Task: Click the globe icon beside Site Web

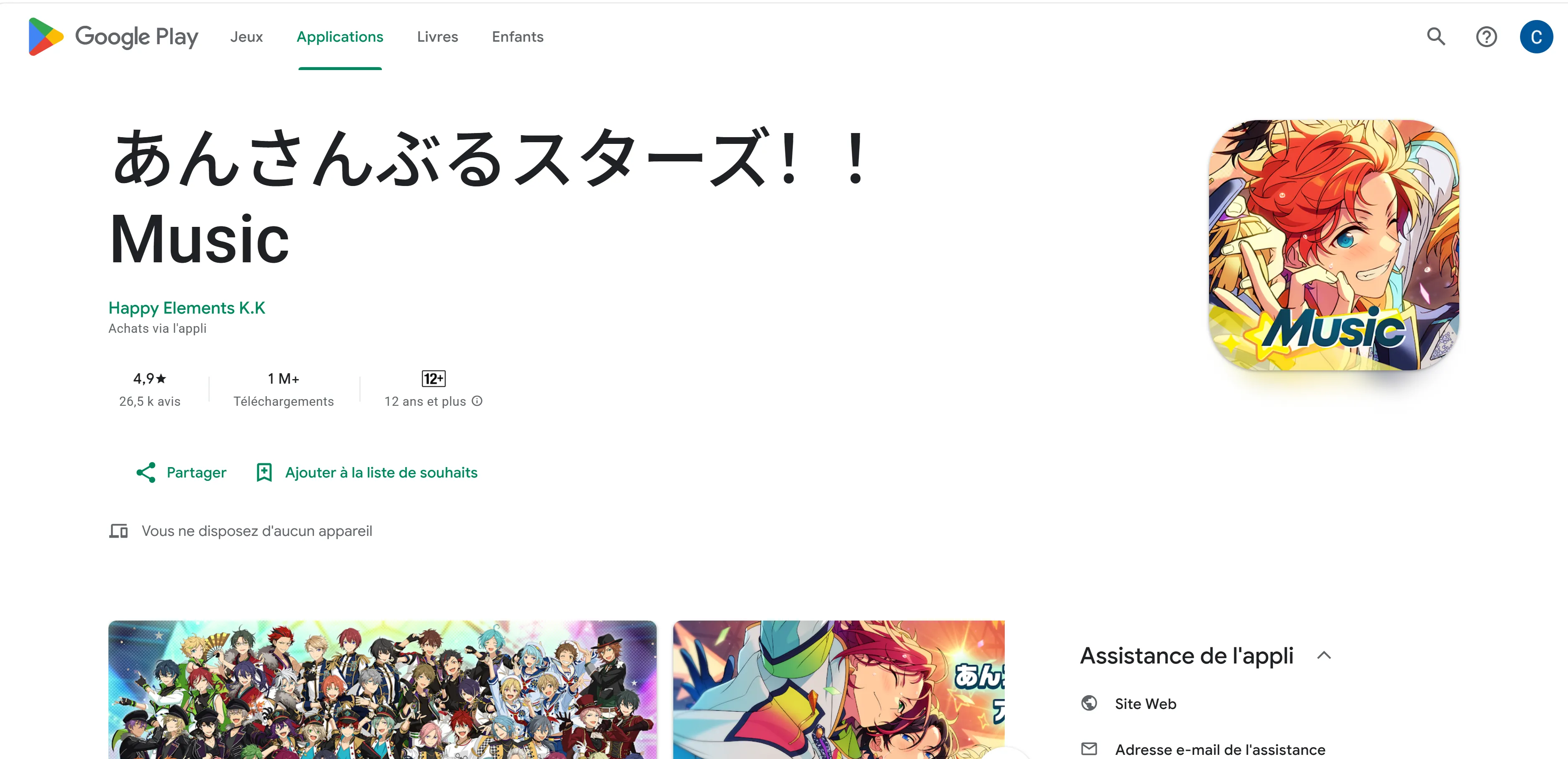Action: 1089,703
